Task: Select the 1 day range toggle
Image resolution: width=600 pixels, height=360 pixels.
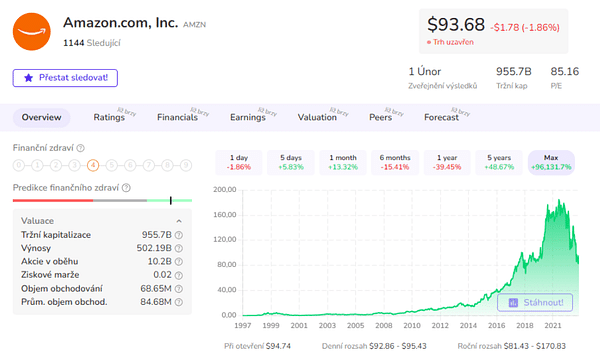Action: tap(239, 163)
